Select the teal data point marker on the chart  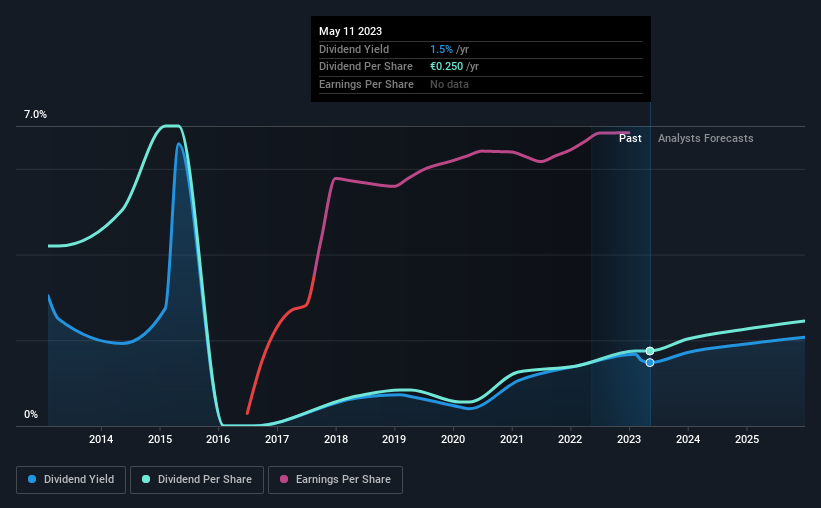click(650, 351)
